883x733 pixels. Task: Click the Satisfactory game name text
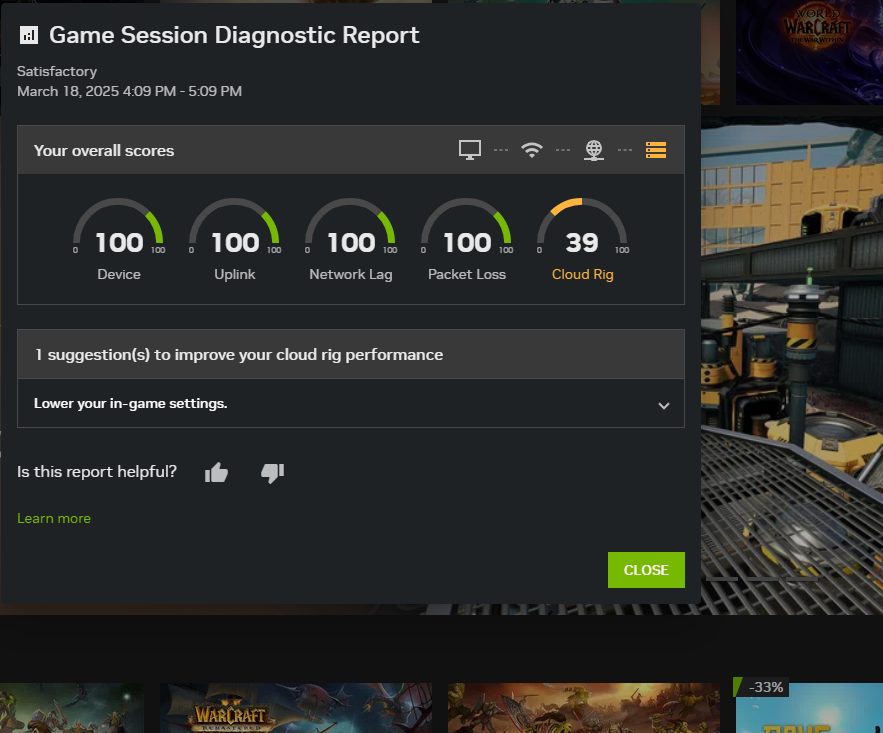[x=57, y=71]
